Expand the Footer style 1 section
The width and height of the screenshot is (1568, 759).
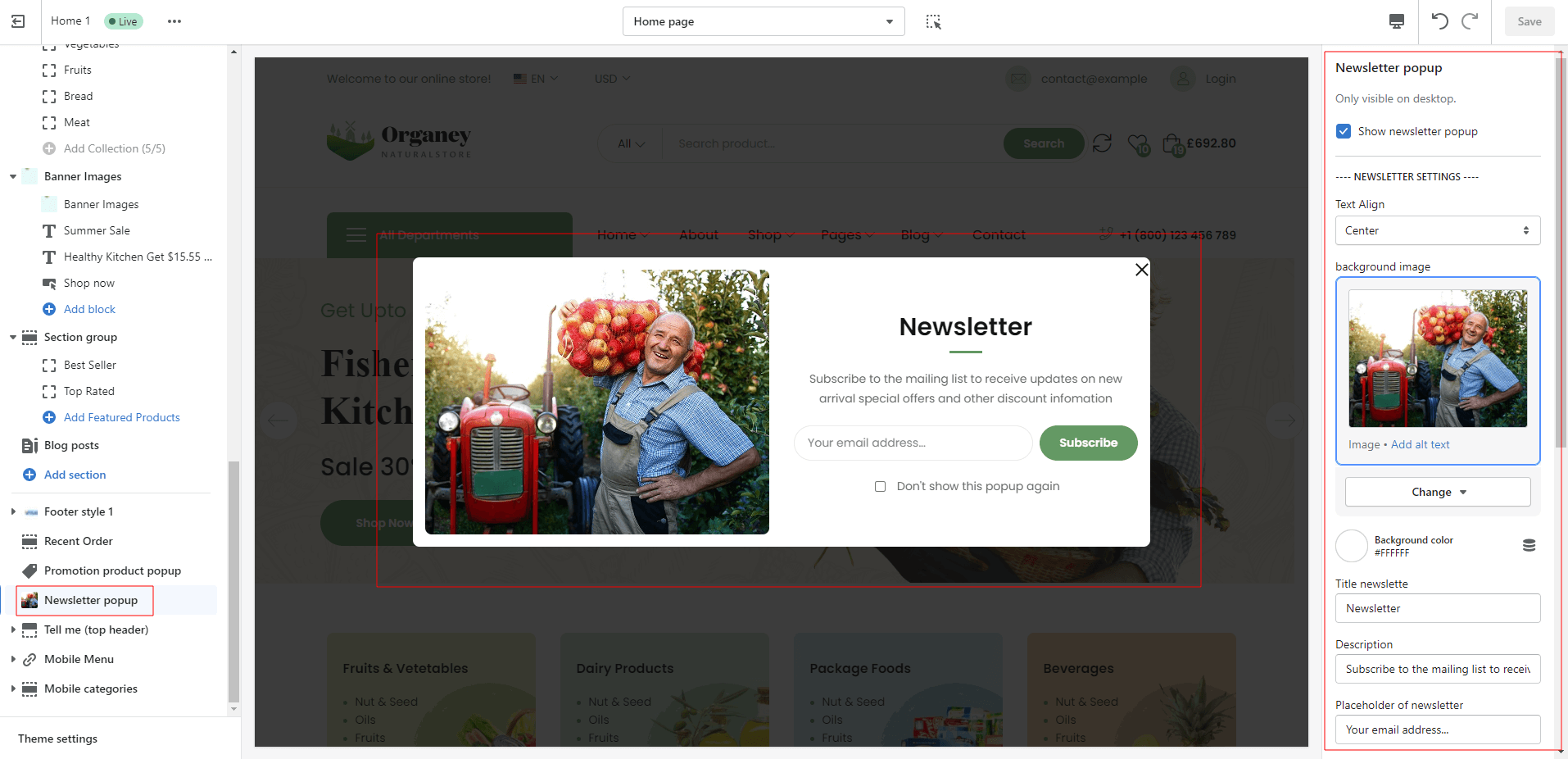(x=13, y=511)
